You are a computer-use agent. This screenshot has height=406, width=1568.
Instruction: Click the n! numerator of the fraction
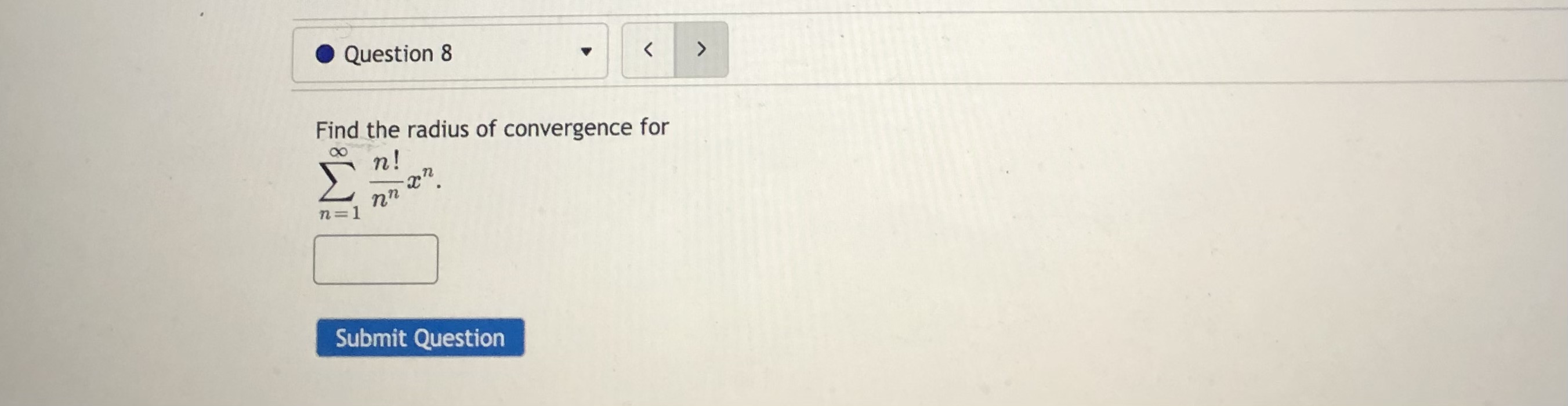tap(386, 162)
